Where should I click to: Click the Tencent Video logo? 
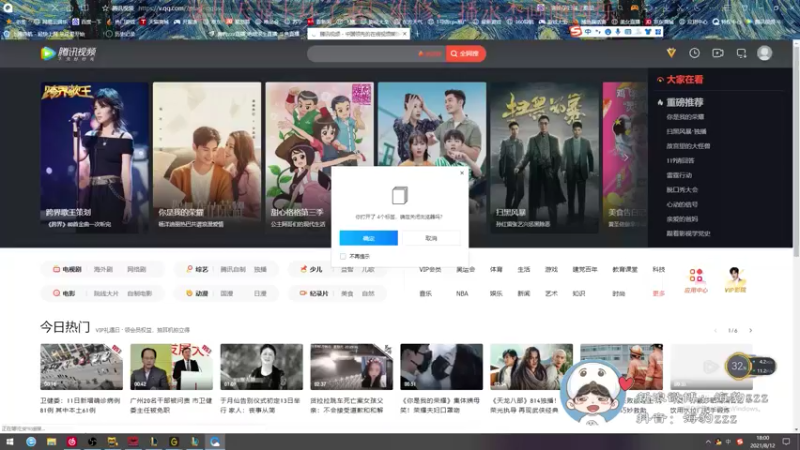pyautogui.click(x=68, y=53)
